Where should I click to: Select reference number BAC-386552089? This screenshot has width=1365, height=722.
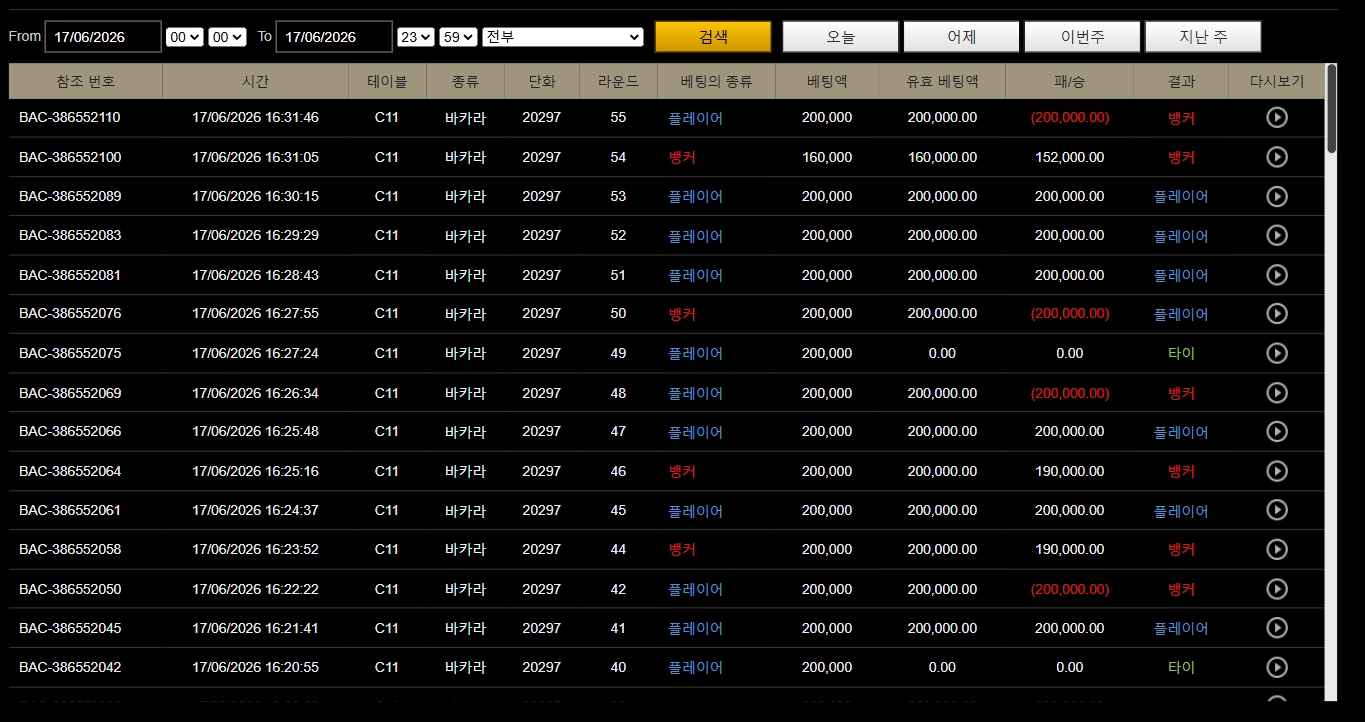[70, 196]
